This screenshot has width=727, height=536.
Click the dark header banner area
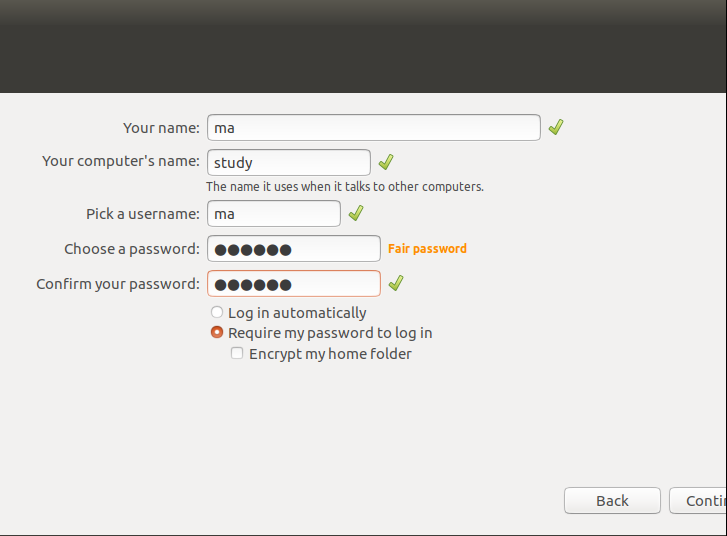(363, 46)
